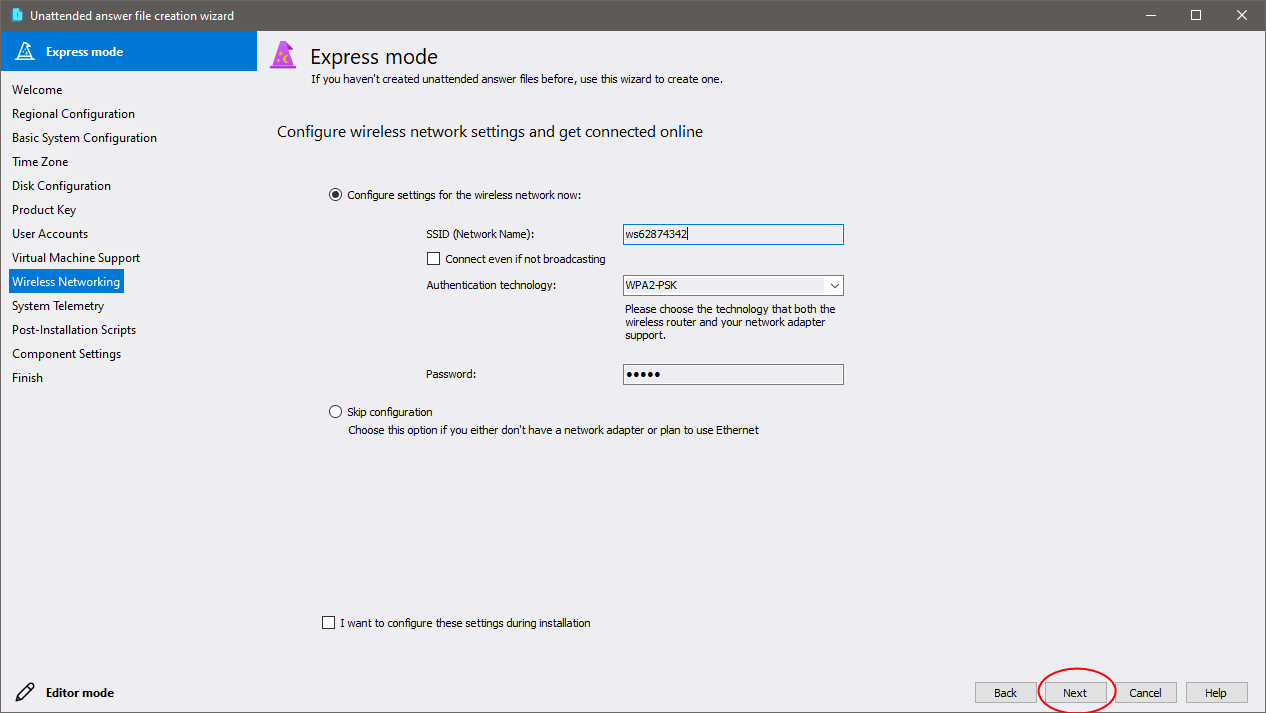Open Regional Configuration step
The image size is (1266, 713).
(73, 114)
